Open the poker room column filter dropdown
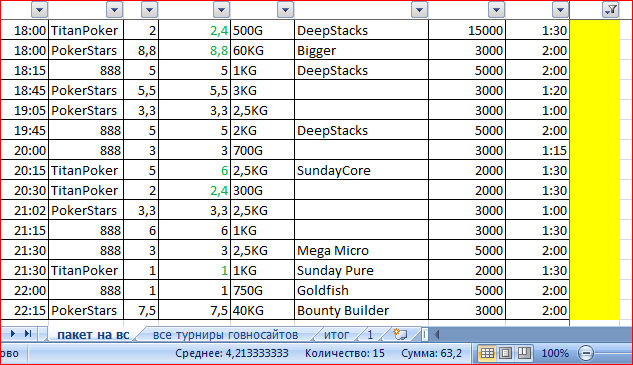The height and width of the screenshot is (365, 633). [x=114, y=10]
